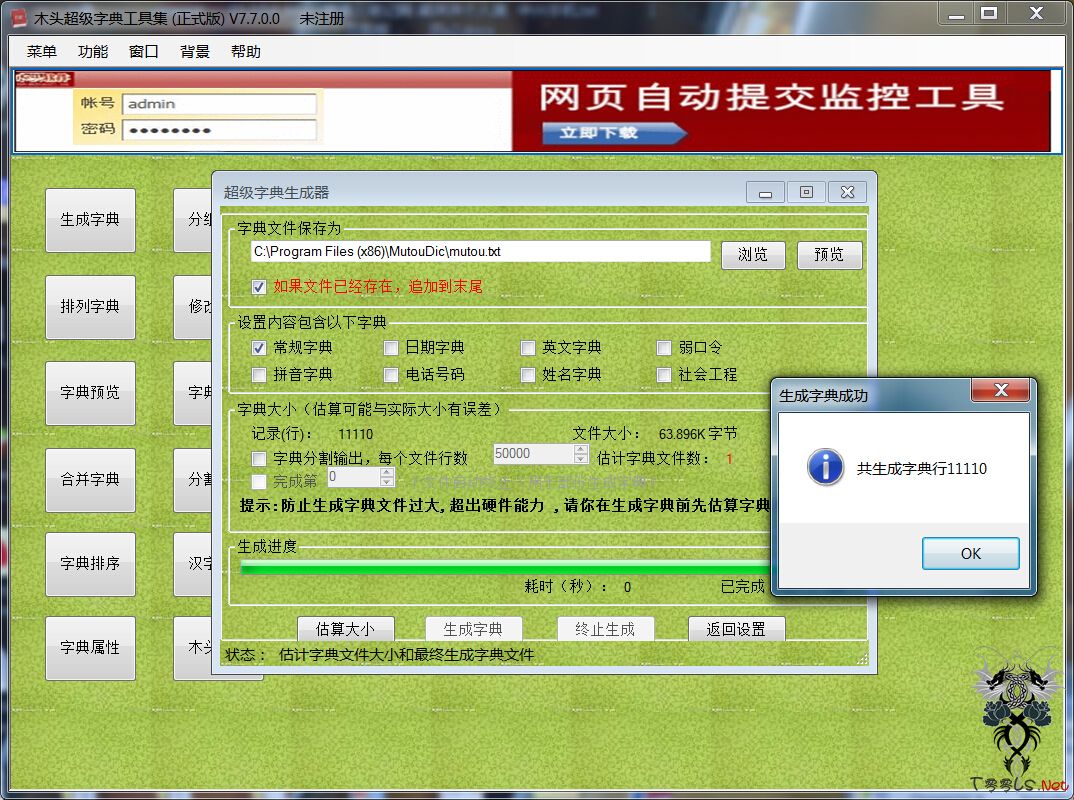Enable the 日期字典 checkbox

tap(391, 348)
